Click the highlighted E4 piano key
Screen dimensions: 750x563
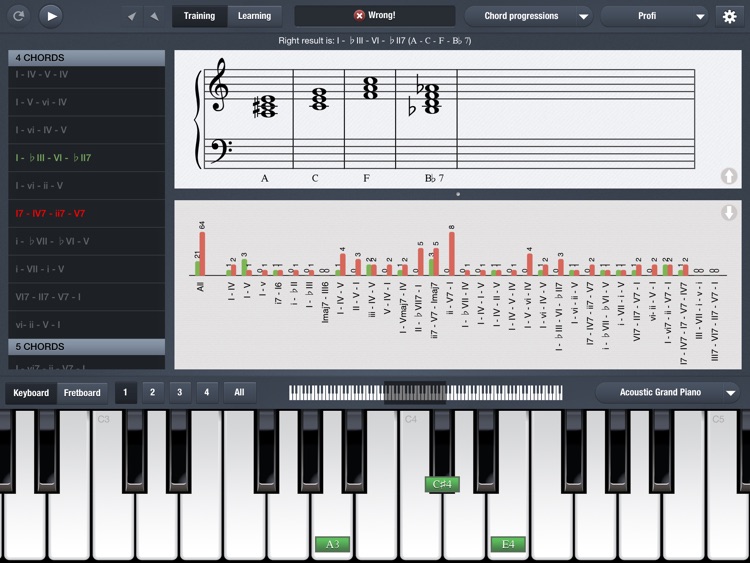(x=508, y=544)
